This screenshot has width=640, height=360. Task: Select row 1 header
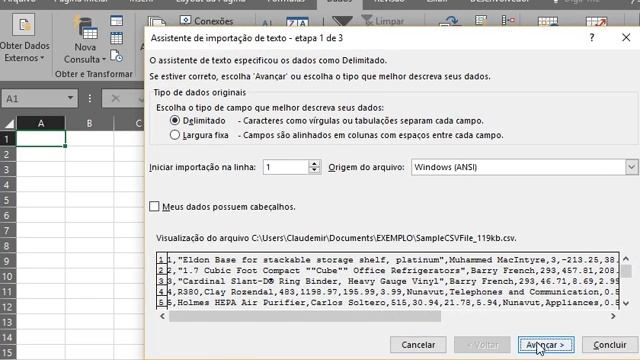click(x=8, y=139)
